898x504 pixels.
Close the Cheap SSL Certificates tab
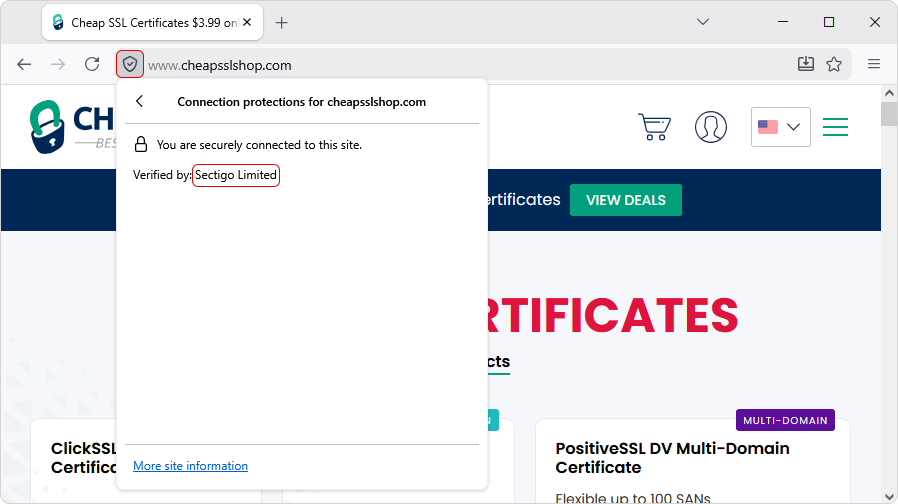click(247, 22)
